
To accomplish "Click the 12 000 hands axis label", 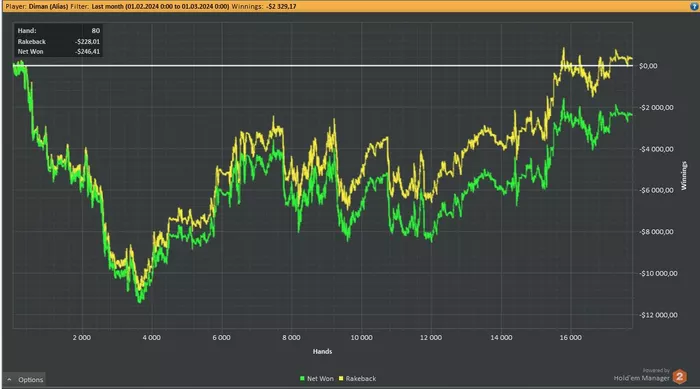I will point(431,338).
